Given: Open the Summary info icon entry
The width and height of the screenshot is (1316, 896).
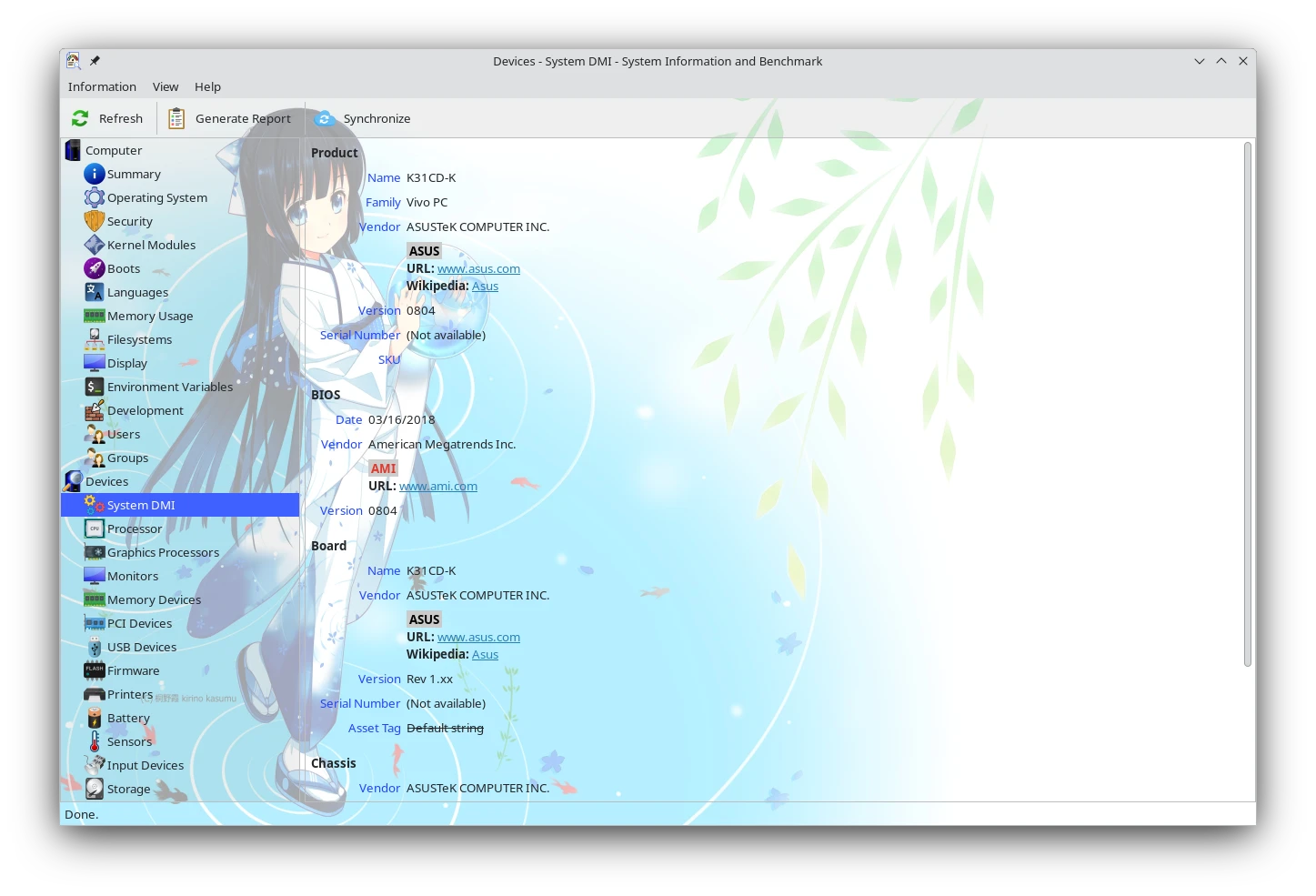Looking at the screenshot, I should [x=95, y=174].
